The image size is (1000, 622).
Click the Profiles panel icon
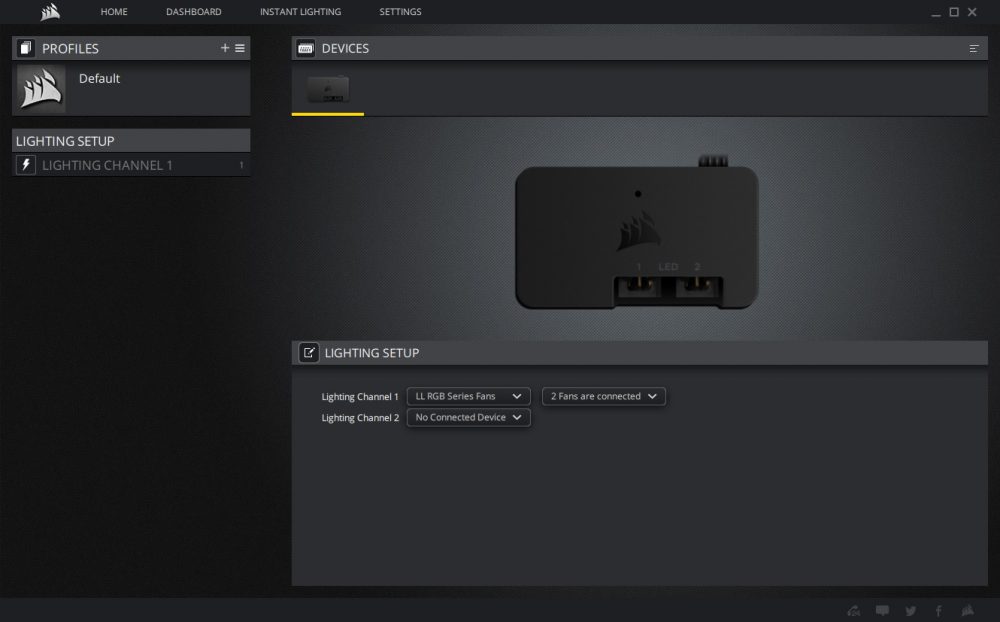[26, 48]
